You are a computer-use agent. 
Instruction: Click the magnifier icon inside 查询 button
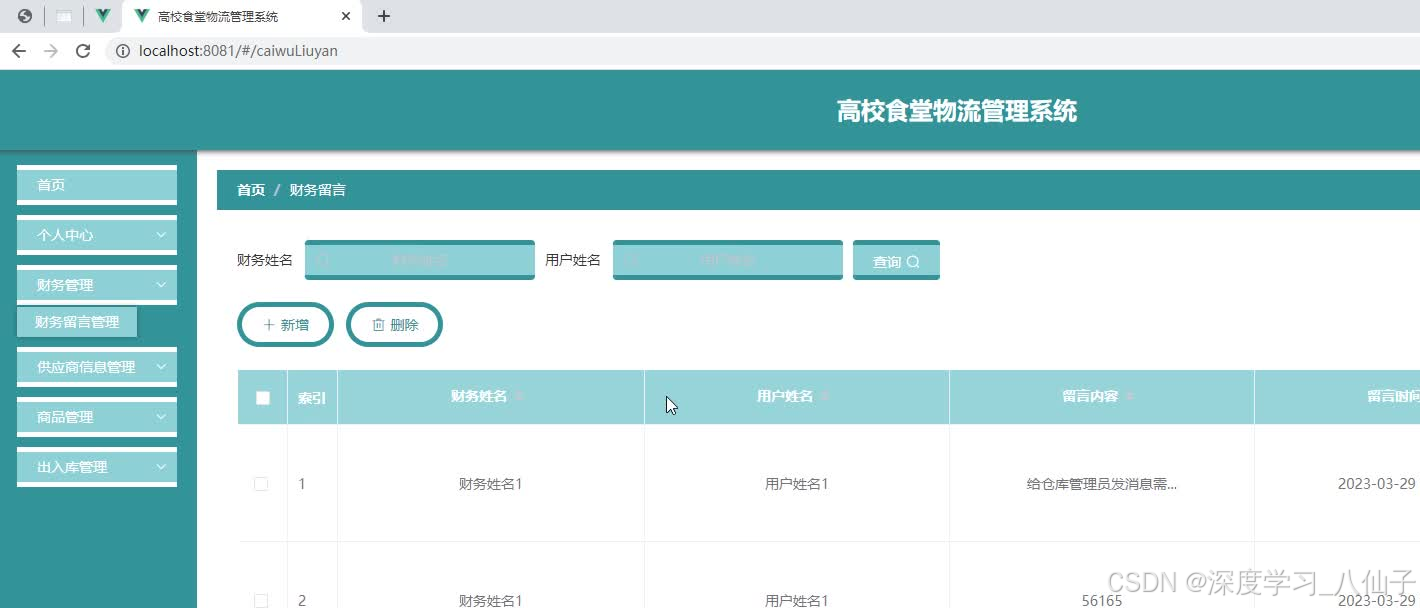[913, 261]
